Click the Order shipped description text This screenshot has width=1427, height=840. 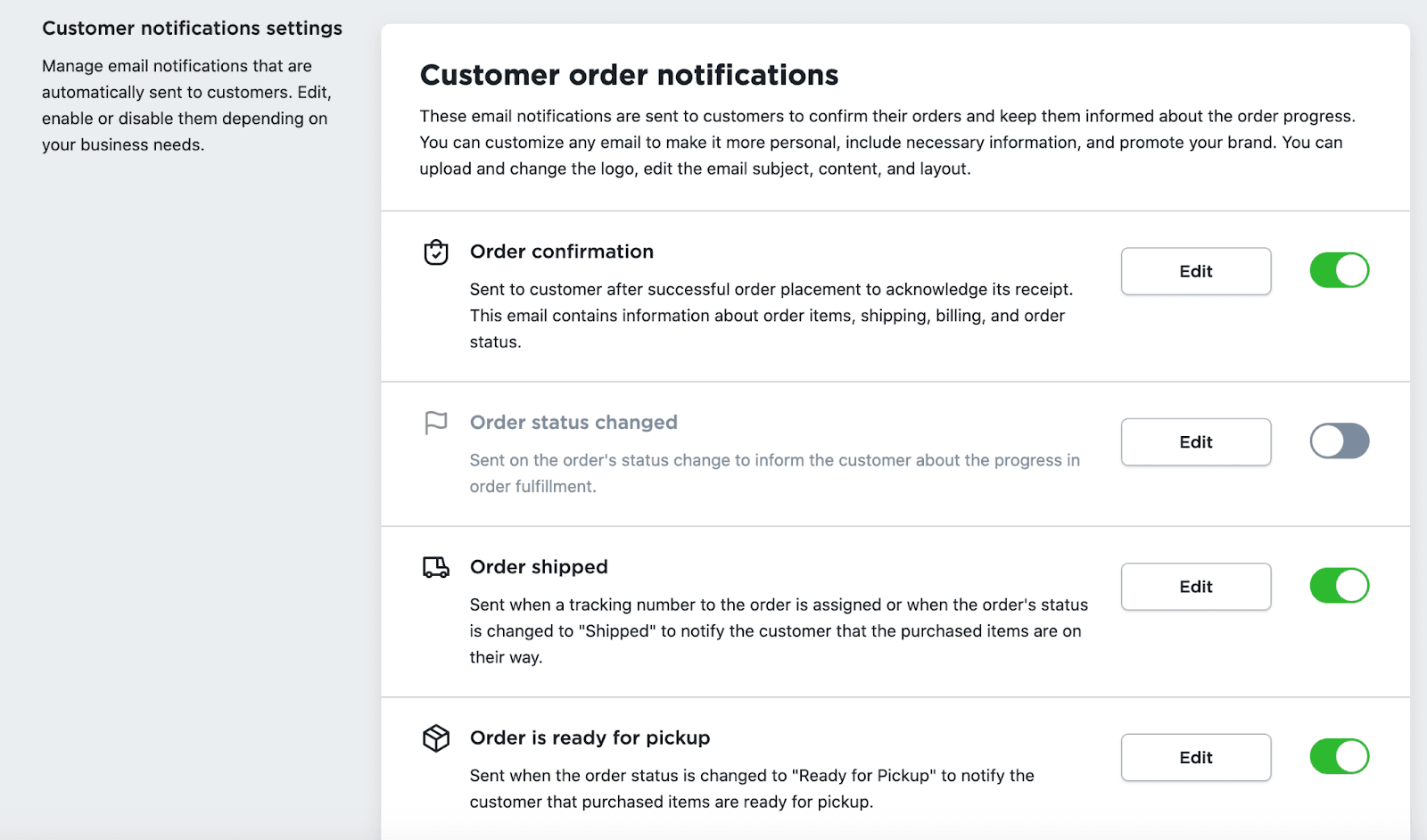point(778,630)
